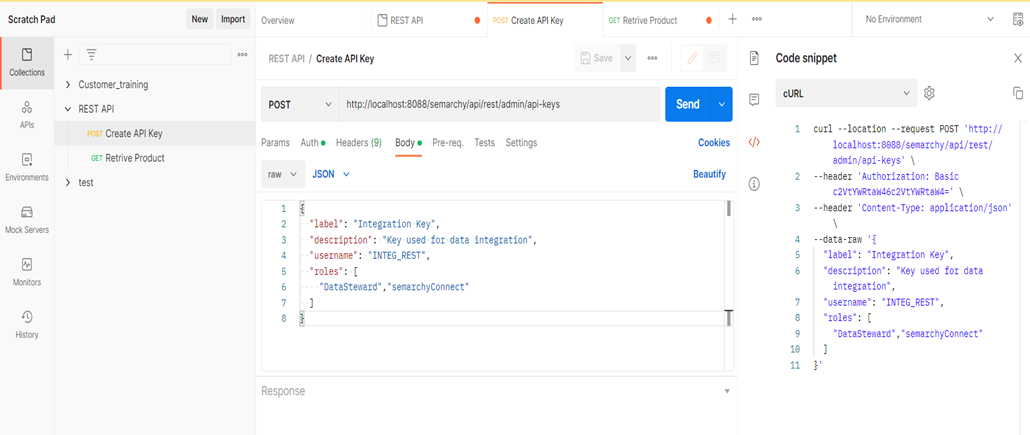Expand the test collection
Screen dimensions: 1030x435
68,183
